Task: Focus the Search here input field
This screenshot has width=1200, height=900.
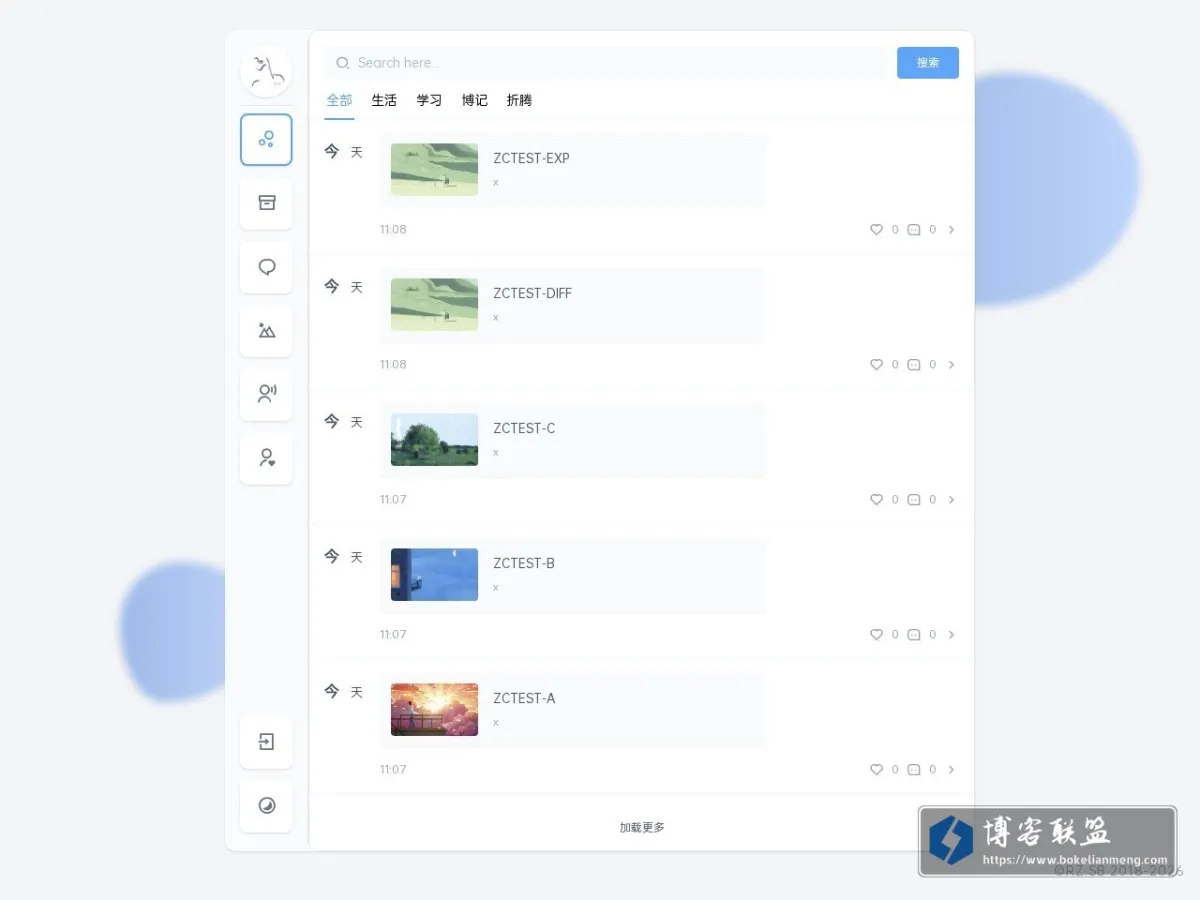Action: 604,63
